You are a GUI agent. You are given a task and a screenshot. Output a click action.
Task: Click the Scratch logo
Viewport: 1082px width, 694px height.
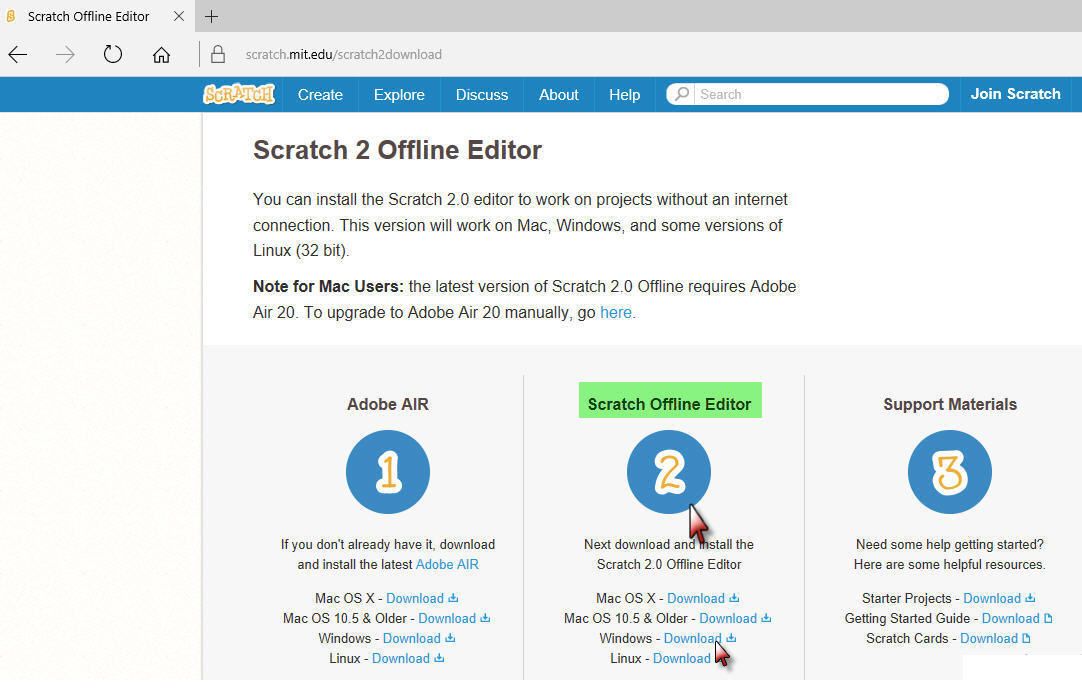[x=239, y=94]
